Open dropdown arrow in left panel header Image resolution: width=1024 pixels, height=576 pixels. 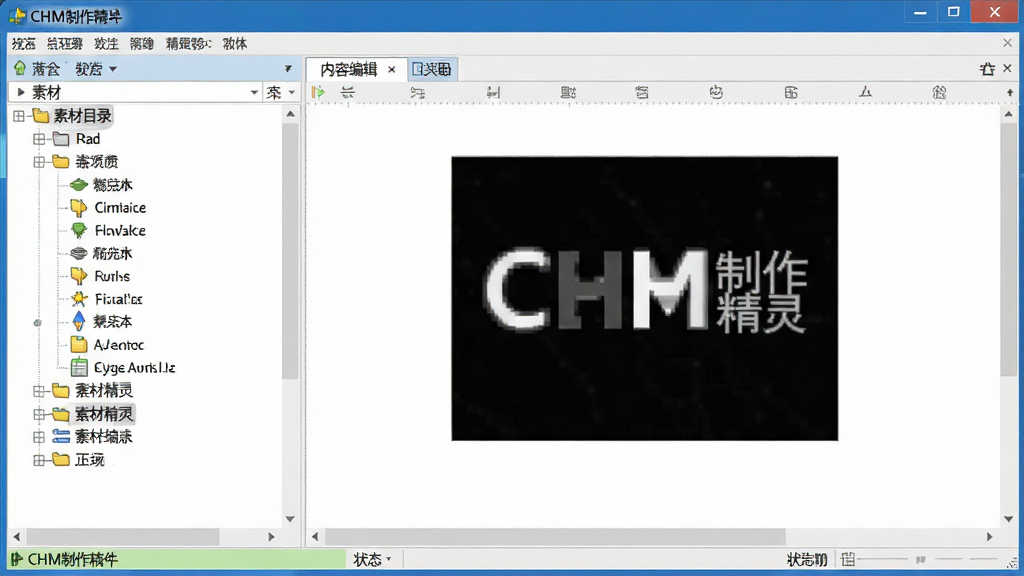(113, 69)
